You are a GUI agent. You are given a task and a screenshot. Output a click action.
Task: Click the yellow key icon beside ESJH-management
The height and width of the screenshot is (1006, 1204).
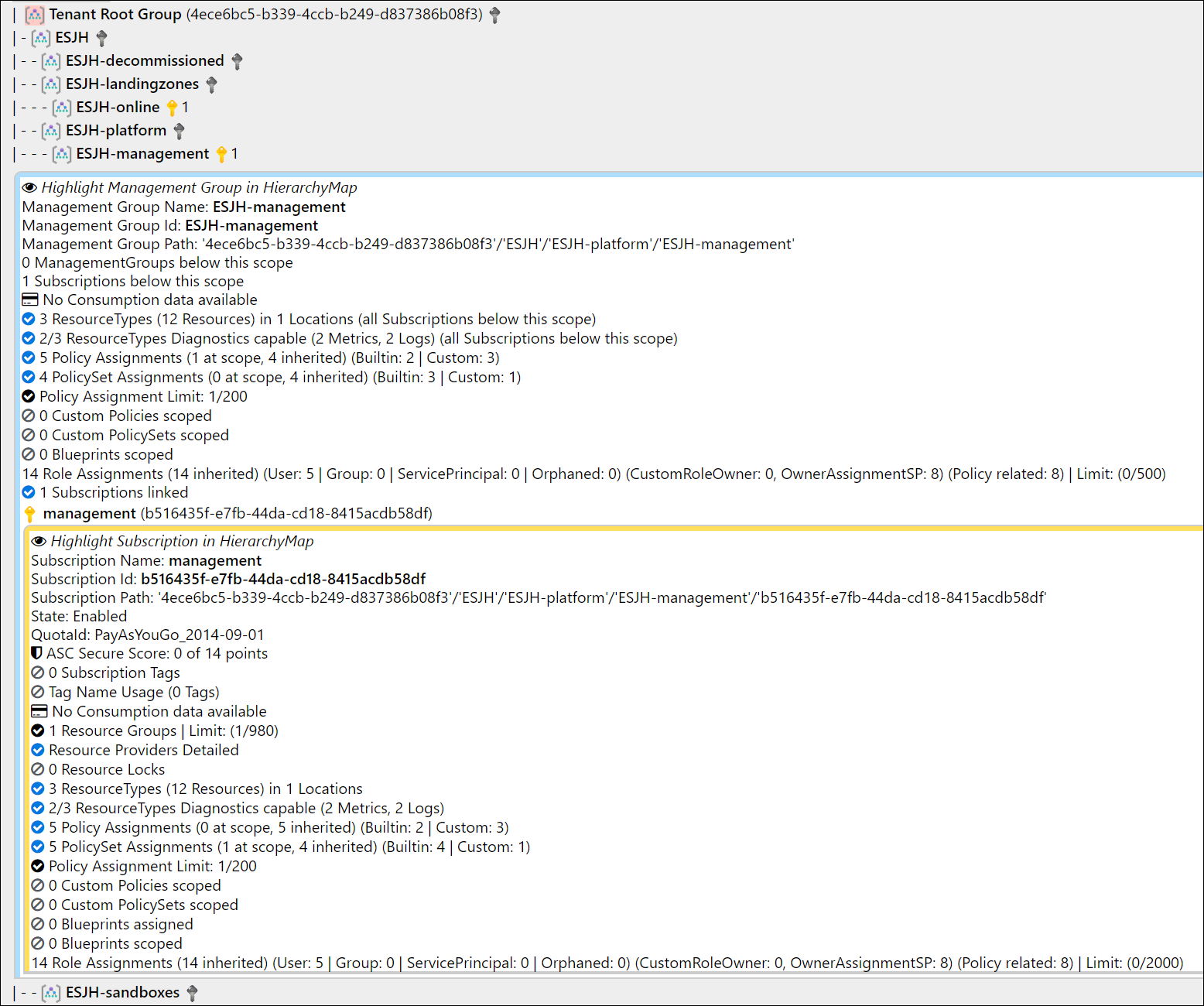pos(222,154)
